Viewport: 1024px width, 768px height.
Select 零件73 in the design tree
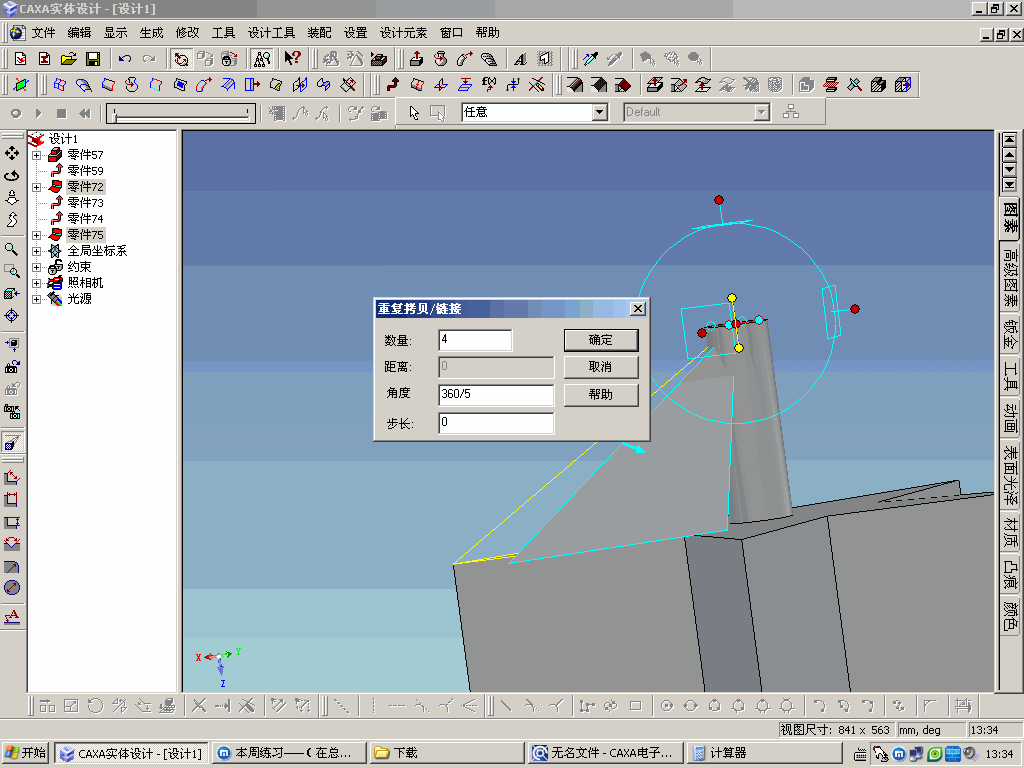[x=85, y=202]
